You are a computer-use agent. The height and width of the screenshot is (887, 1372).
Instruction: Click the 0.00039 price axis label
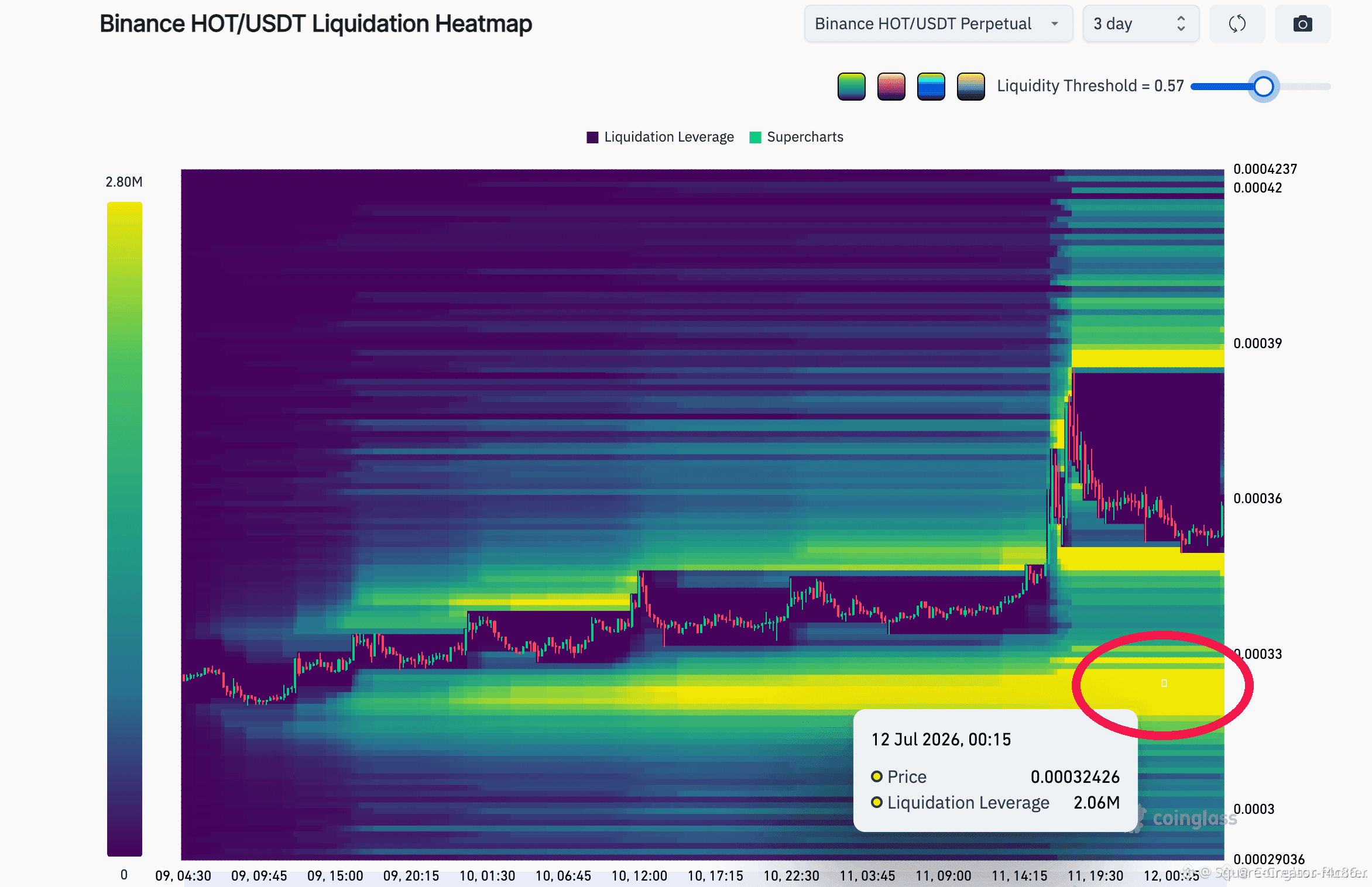[x=1258, y=343]
